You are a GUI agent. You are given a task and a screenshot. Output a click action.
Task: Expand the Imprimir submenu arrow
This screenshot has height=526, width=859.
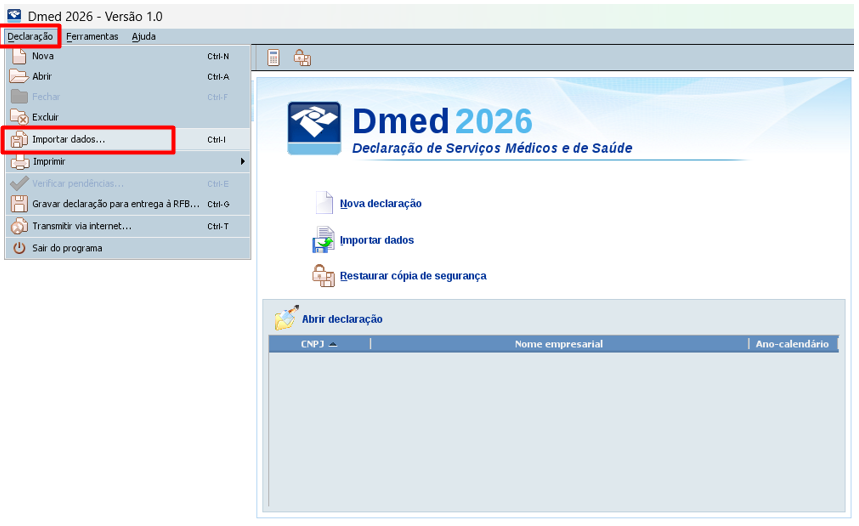point(242,161)
